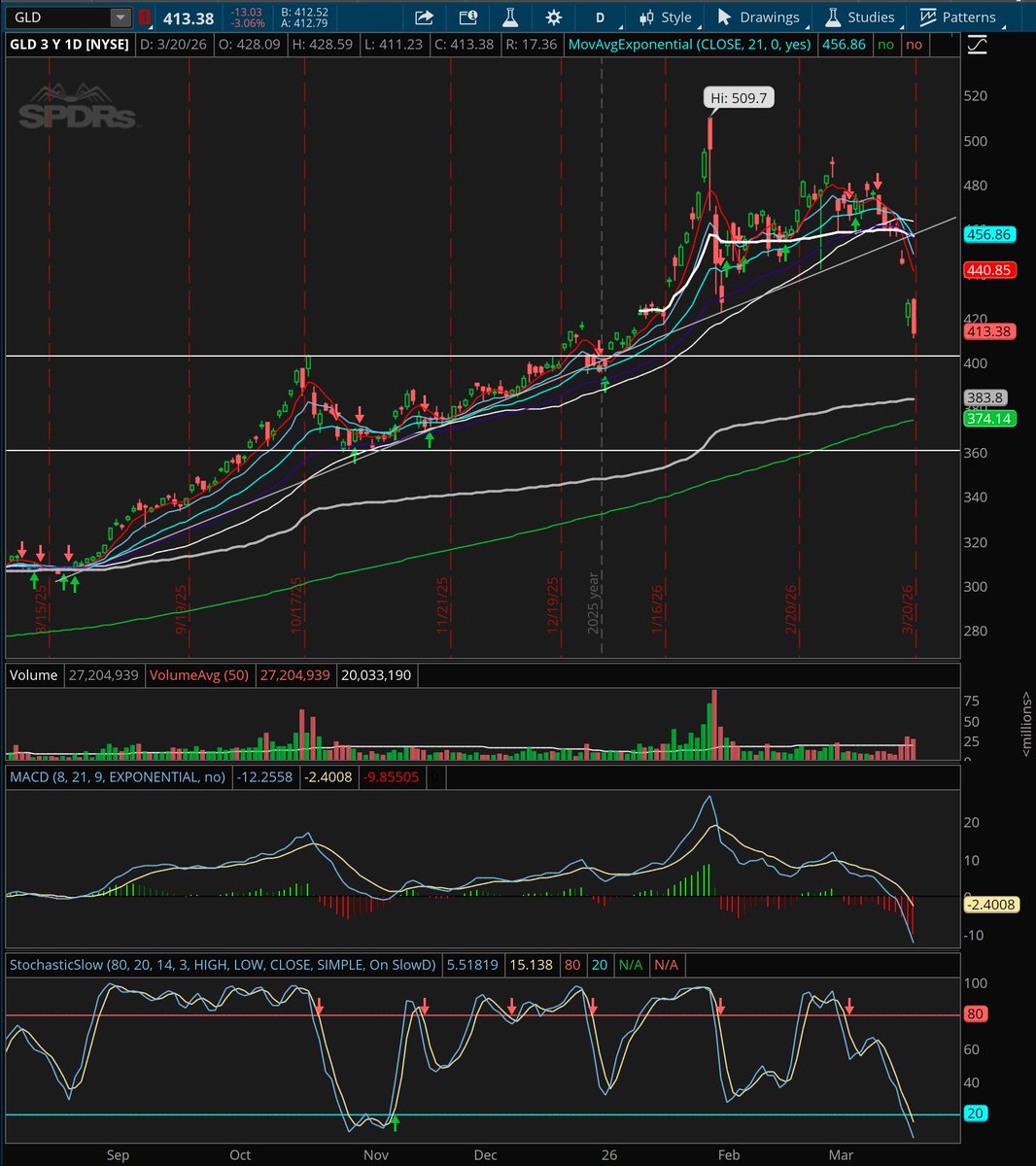Viewport: 1036px width, 1166px height.
Task: Open the symbol list dropdown arrow
Action: coord(120,17)
